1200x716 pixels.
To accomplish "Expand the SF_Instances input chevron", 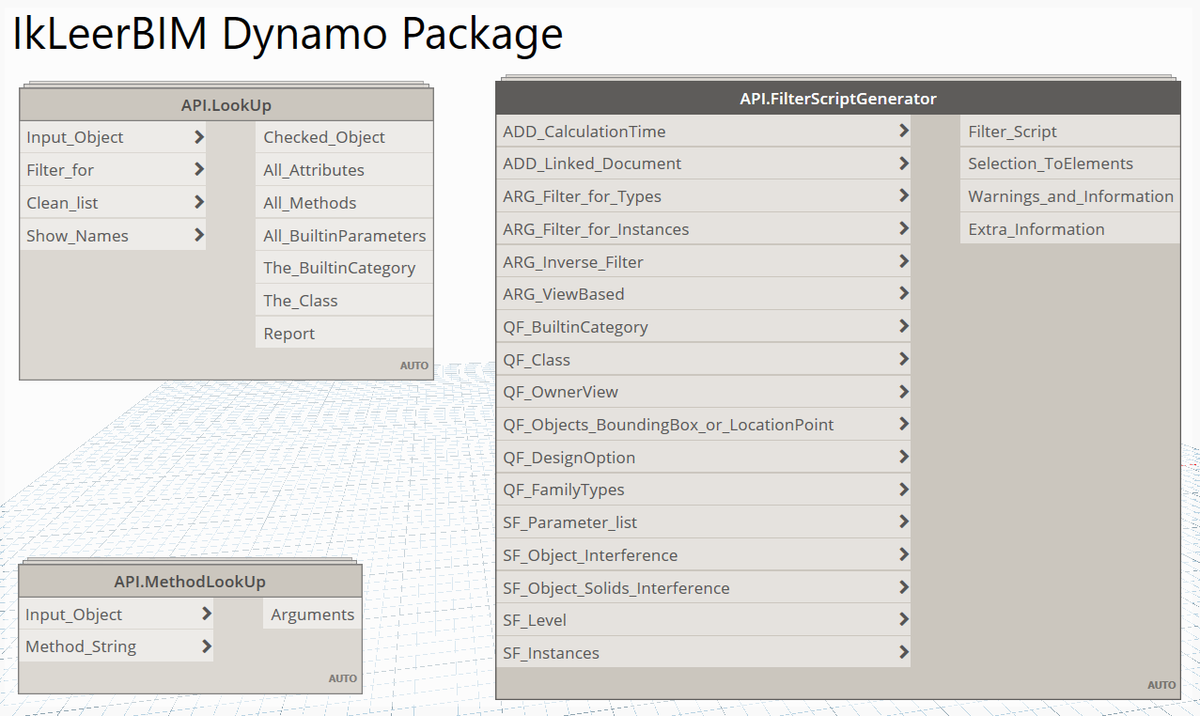I will pos(904,652).
